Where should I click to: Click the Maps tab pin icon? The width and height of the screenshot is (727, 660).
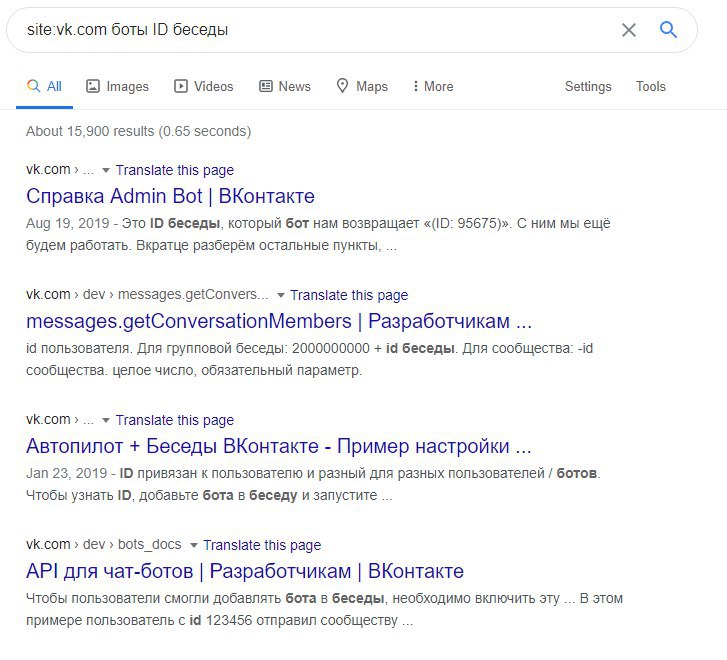(x=342, y=86)
